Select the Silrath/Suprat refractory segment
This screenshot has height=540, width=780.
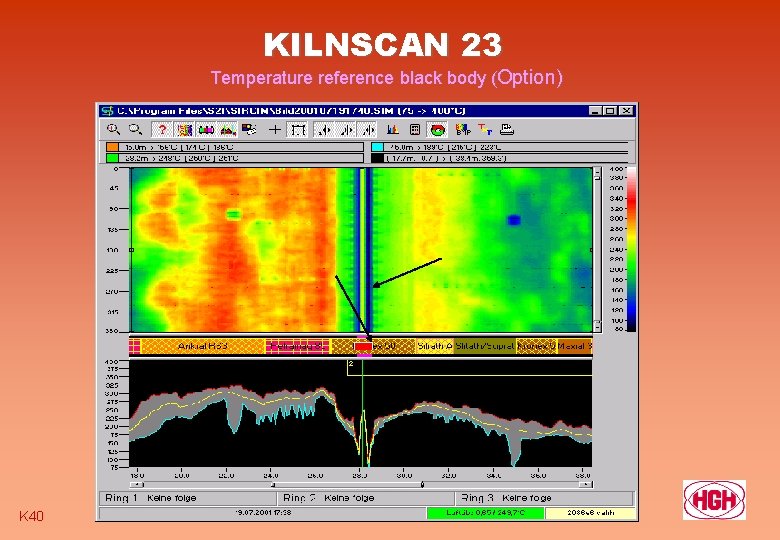point(485,346)
